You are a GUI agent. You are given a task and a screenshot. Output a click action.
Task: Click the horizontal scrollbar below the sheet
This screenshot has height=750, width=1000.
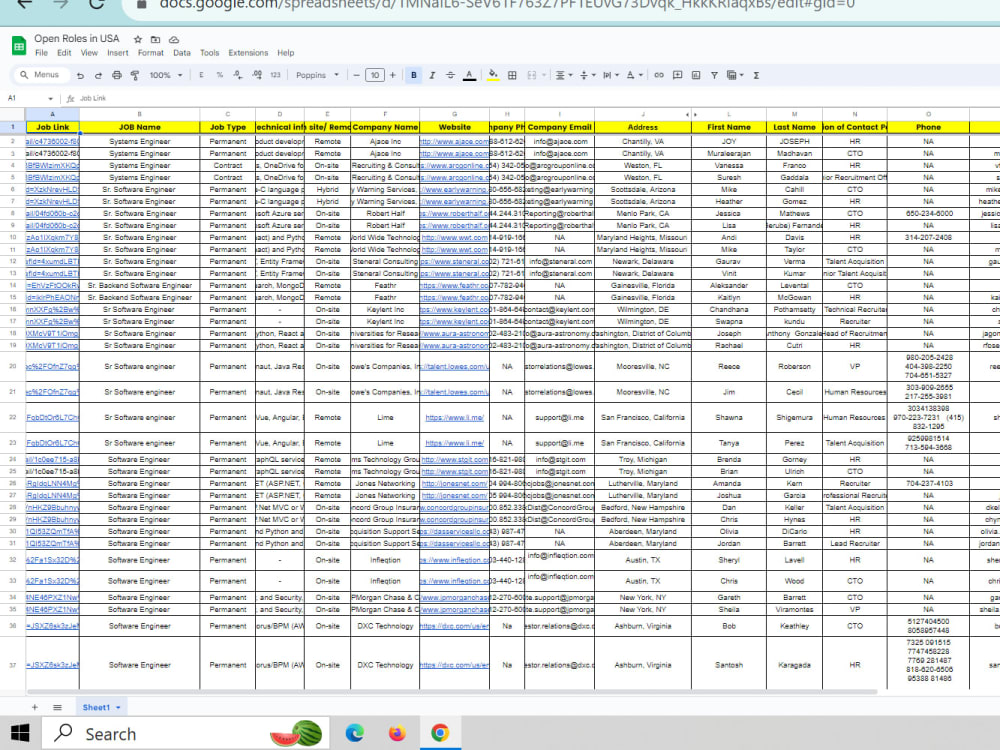click(x=452, y=692)
